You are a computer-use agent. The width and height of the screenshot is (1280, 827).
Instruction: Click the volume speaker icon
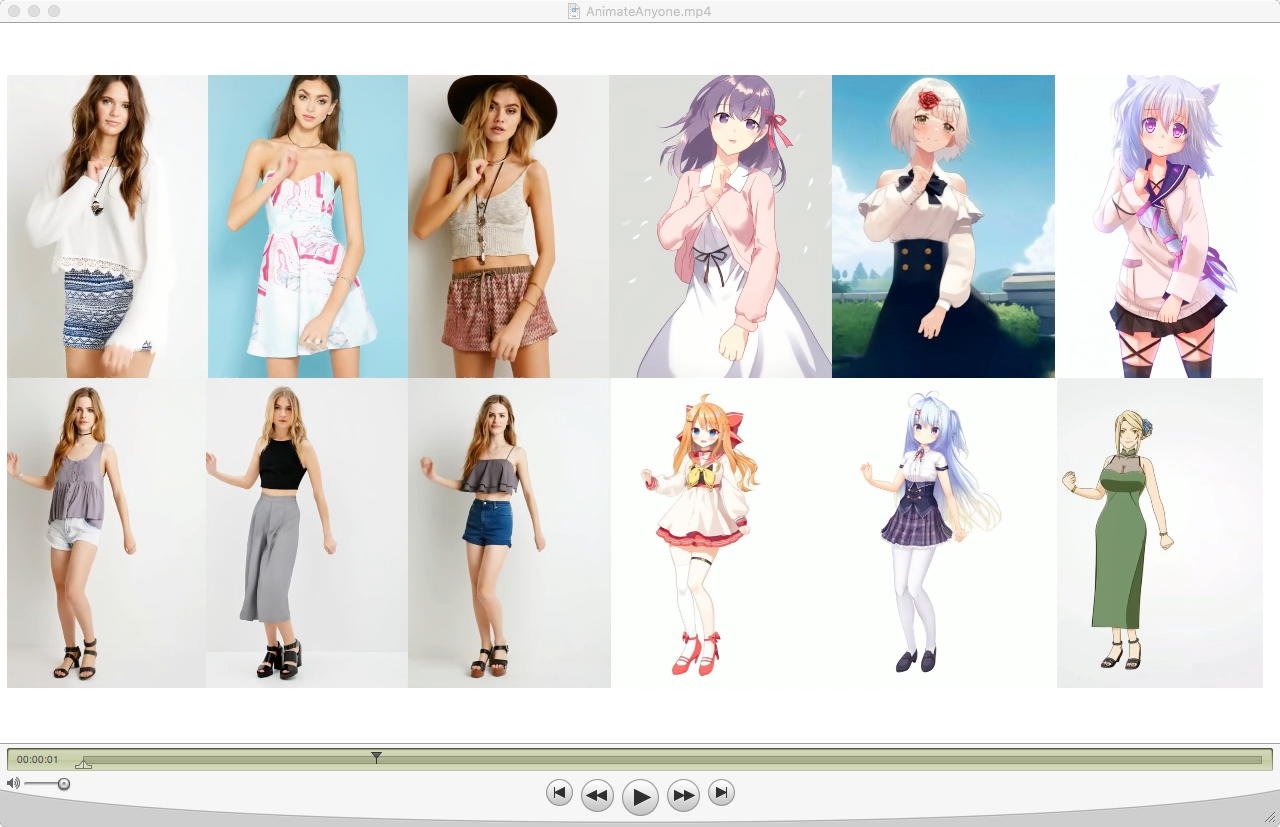point(13,784)
